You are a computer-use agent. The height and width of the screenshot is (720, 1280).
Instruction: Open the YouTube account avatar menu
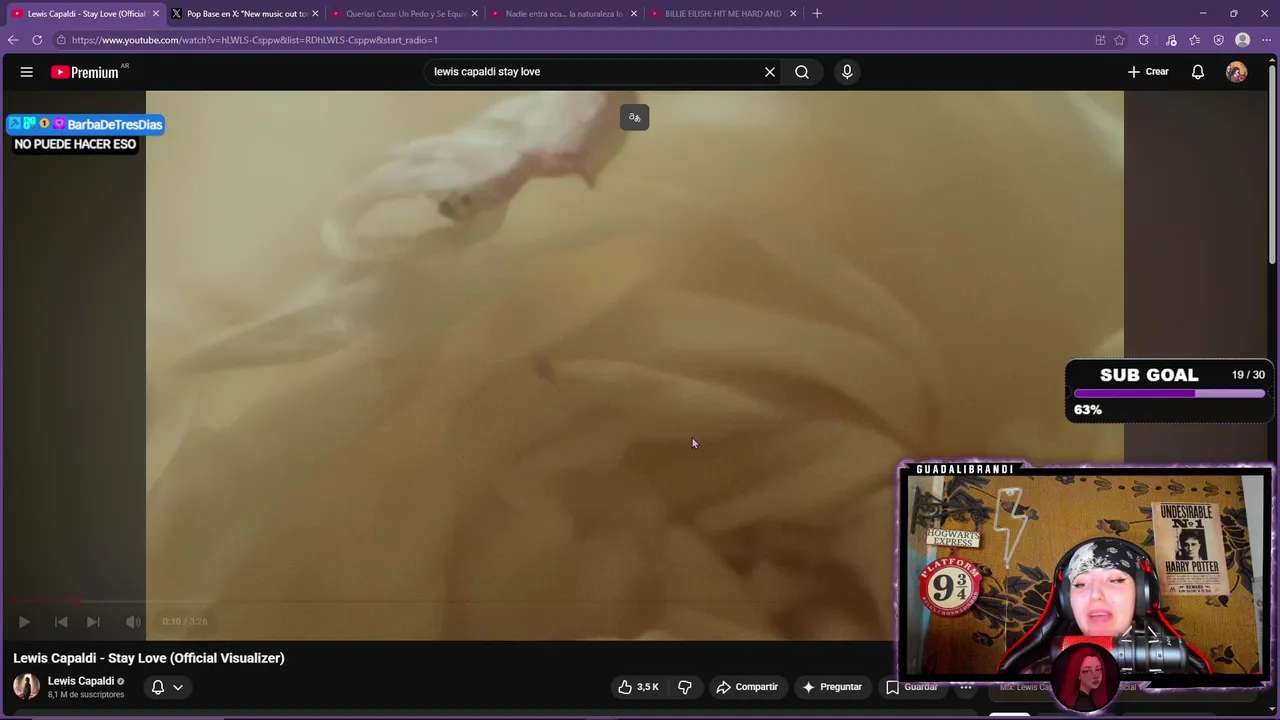(1237, 72)
